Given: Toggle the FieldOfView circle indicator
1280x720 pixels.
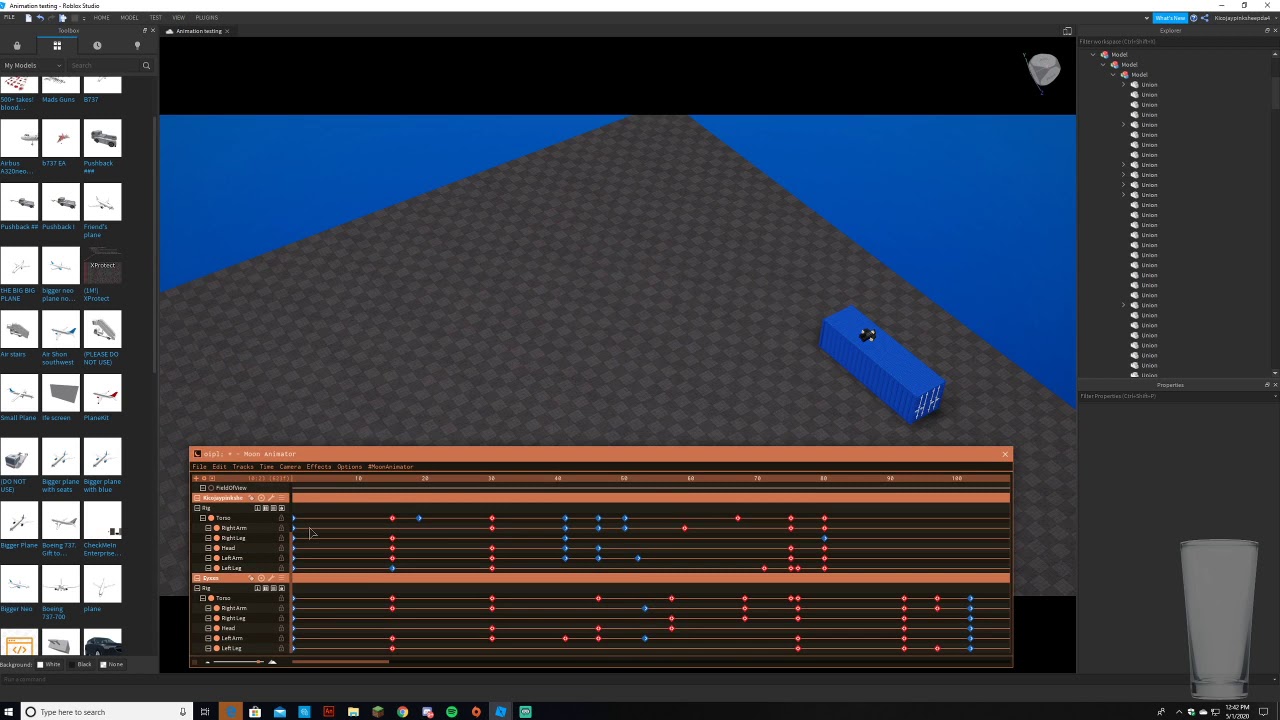Looking at the screenshot, I should 211,488.
